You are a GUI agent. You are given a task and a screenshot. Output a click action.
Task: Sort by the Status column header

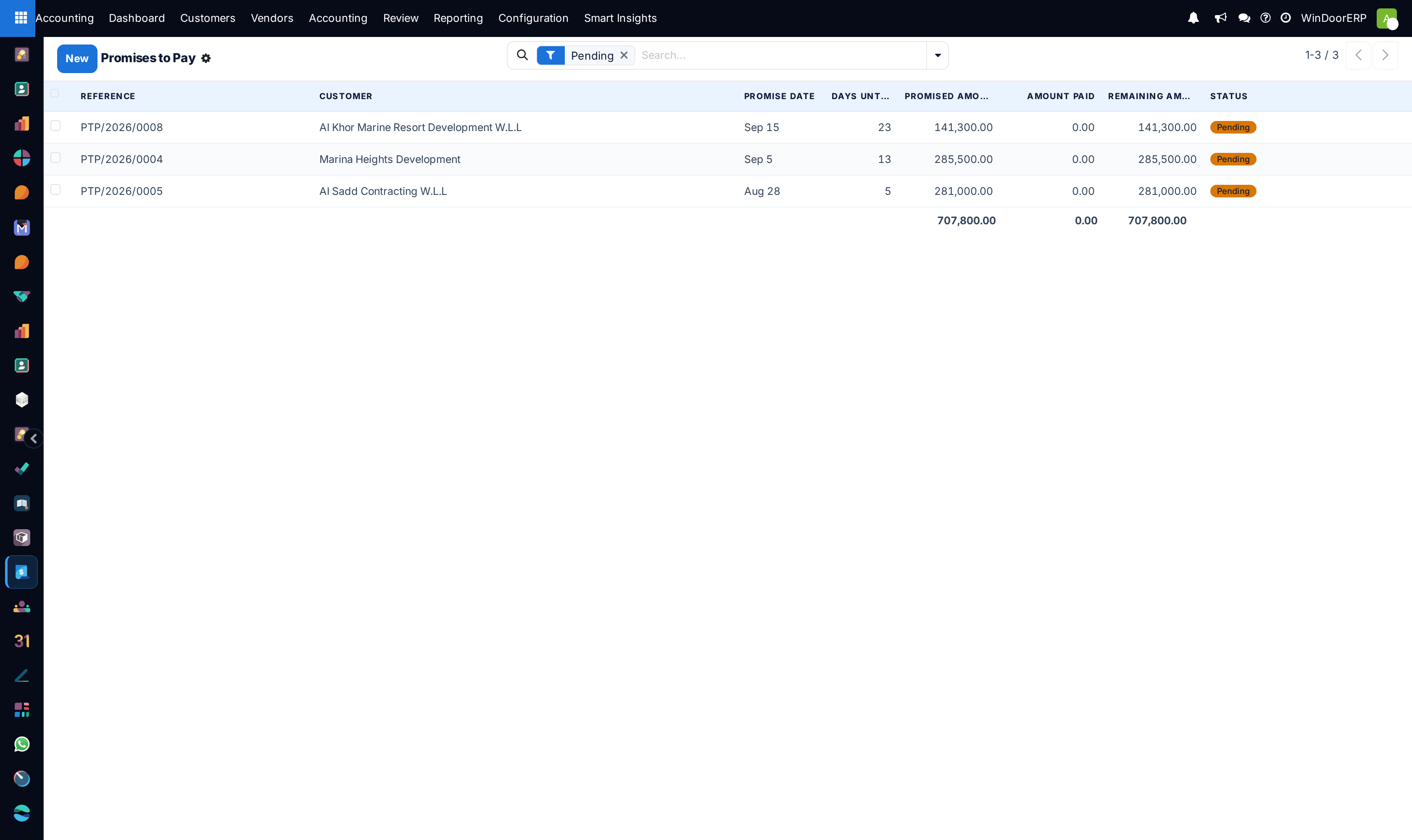[1228, 96]
